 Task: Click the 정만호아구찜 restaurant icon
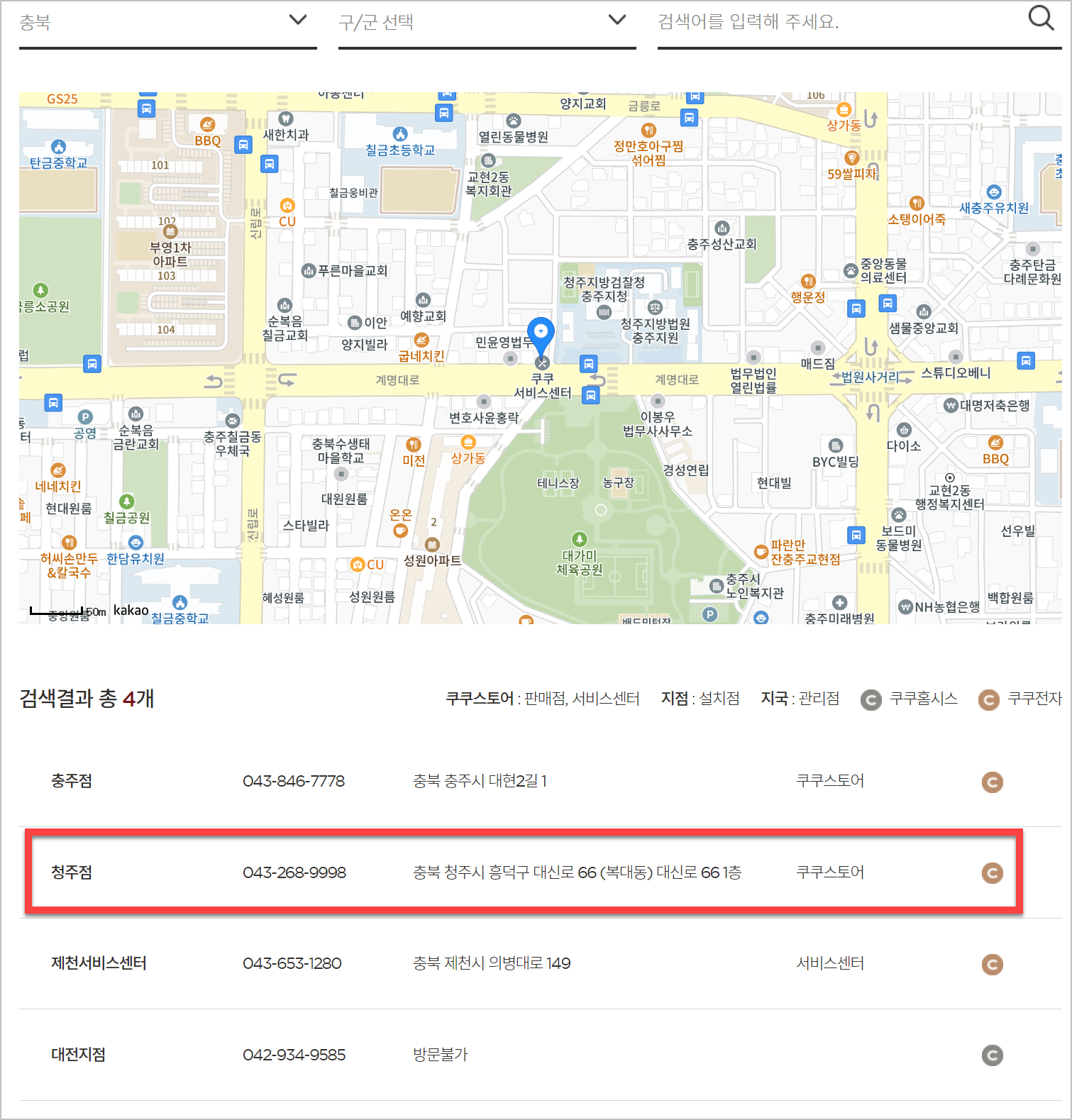pos(648,130)
